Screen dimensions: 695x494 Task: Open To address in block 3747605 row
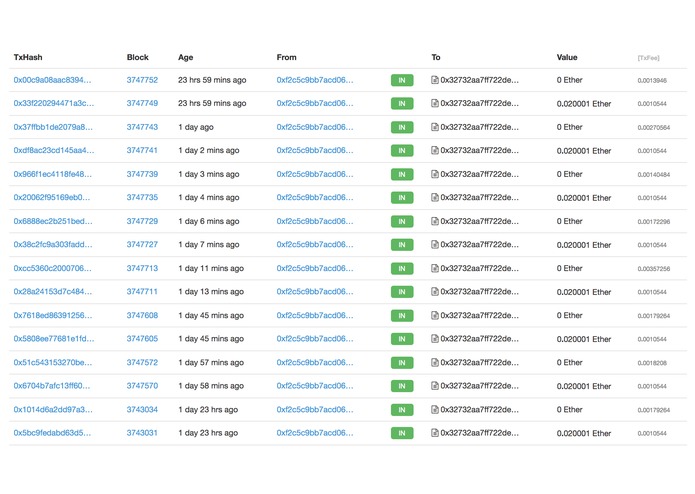pos(480,338)
